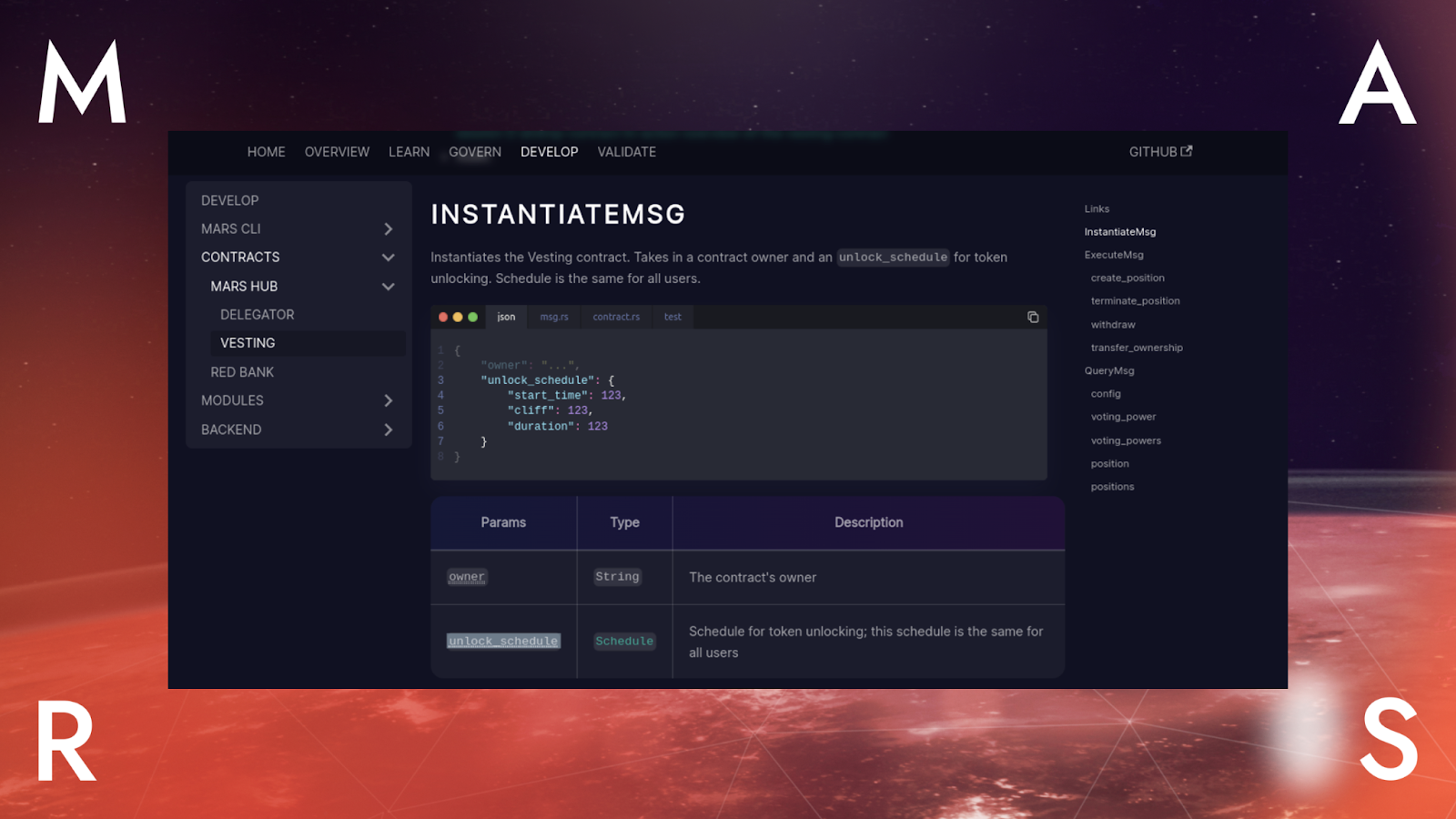Open the VALIDATE nav item
The height and width of the screenshot is (819, 1456).
click(x=626, y=152)
